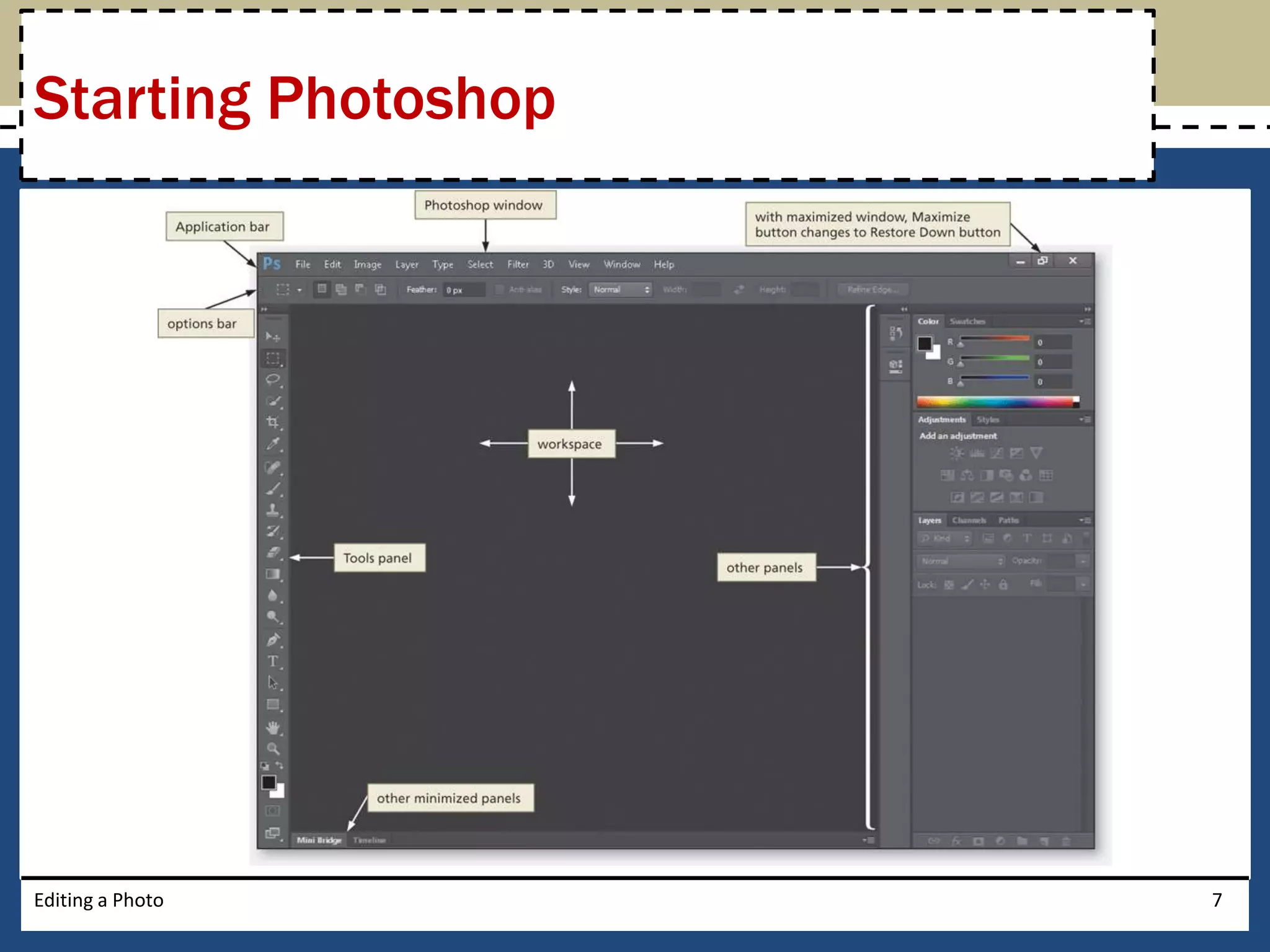Switch to the Swatches tab
The height and width of the screenshot is (952, 1270).
point(967,322)
